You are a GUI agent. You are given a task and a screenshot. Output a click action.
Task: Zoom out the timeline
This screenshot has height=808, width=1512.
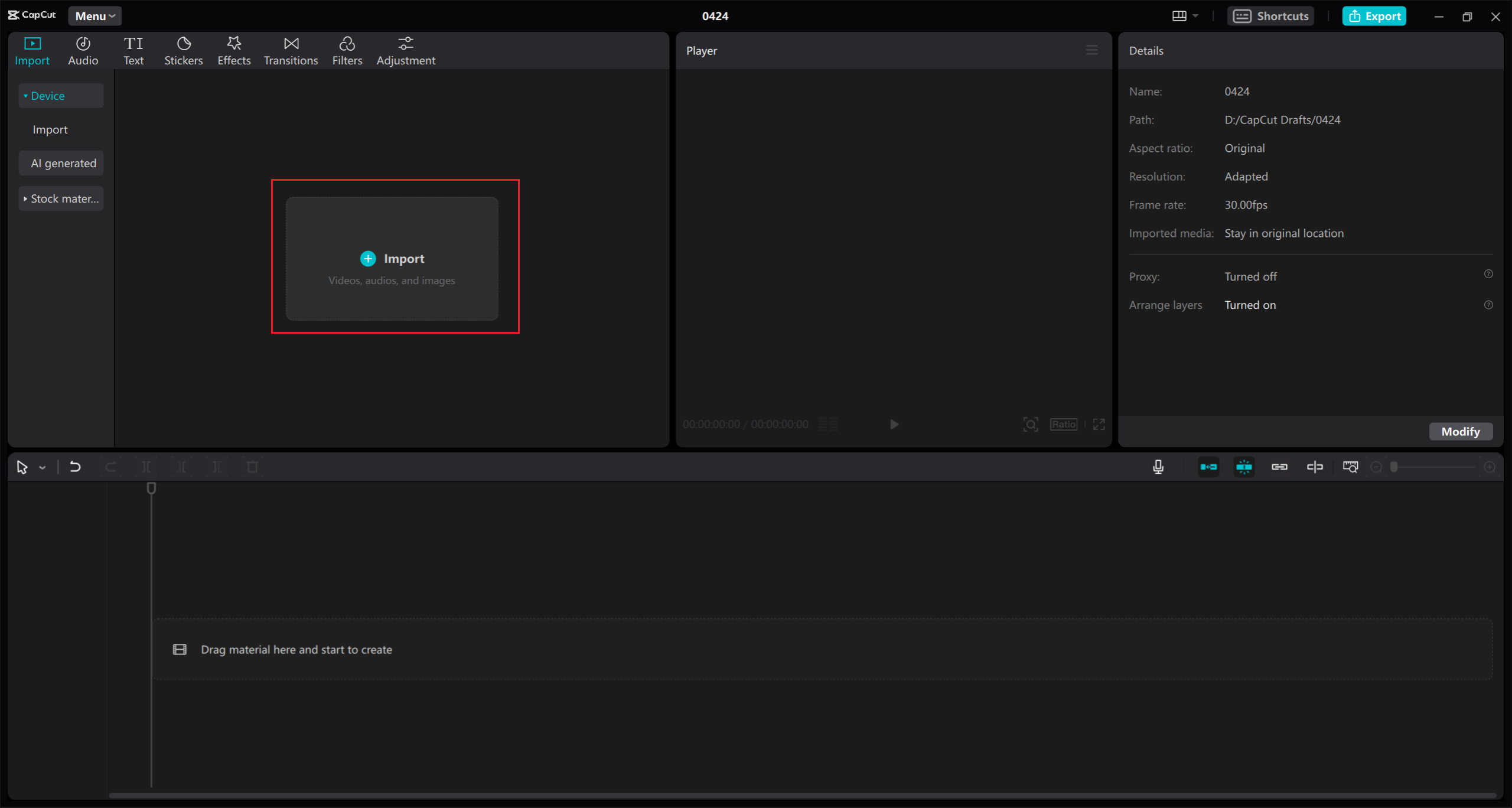pos(1376,467)
